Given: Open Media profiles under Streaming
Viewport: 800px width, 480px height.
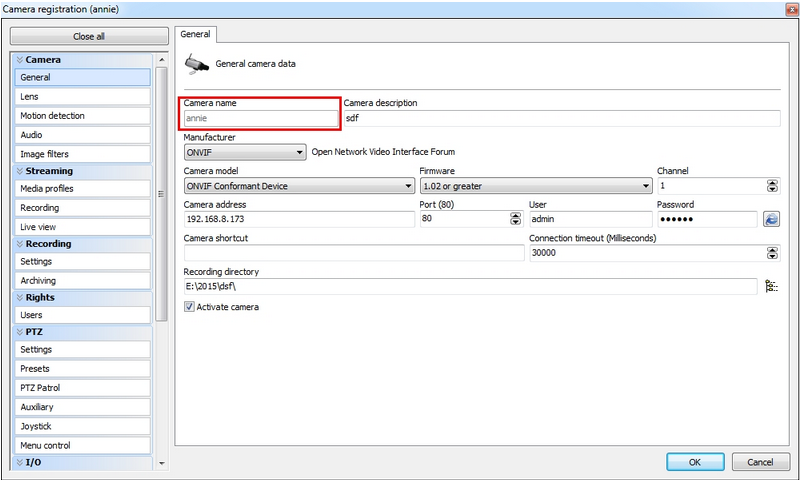Looking at the screenshot, I should click(x=83, y=189).
